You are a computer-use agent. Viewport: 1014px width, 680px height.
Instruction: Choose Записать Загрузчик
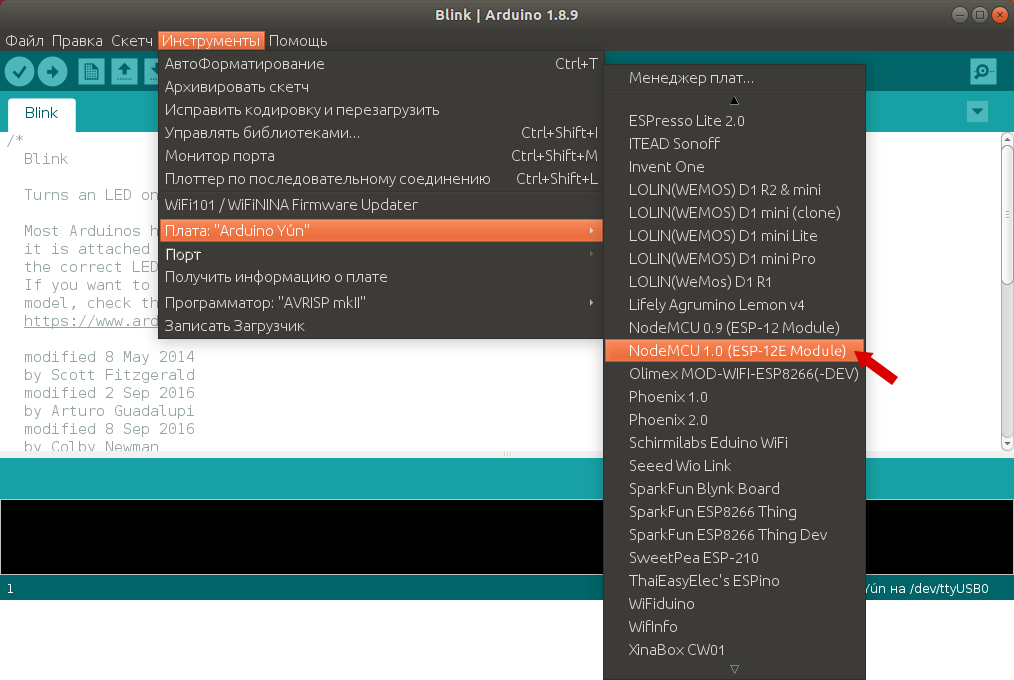point(380,326)
